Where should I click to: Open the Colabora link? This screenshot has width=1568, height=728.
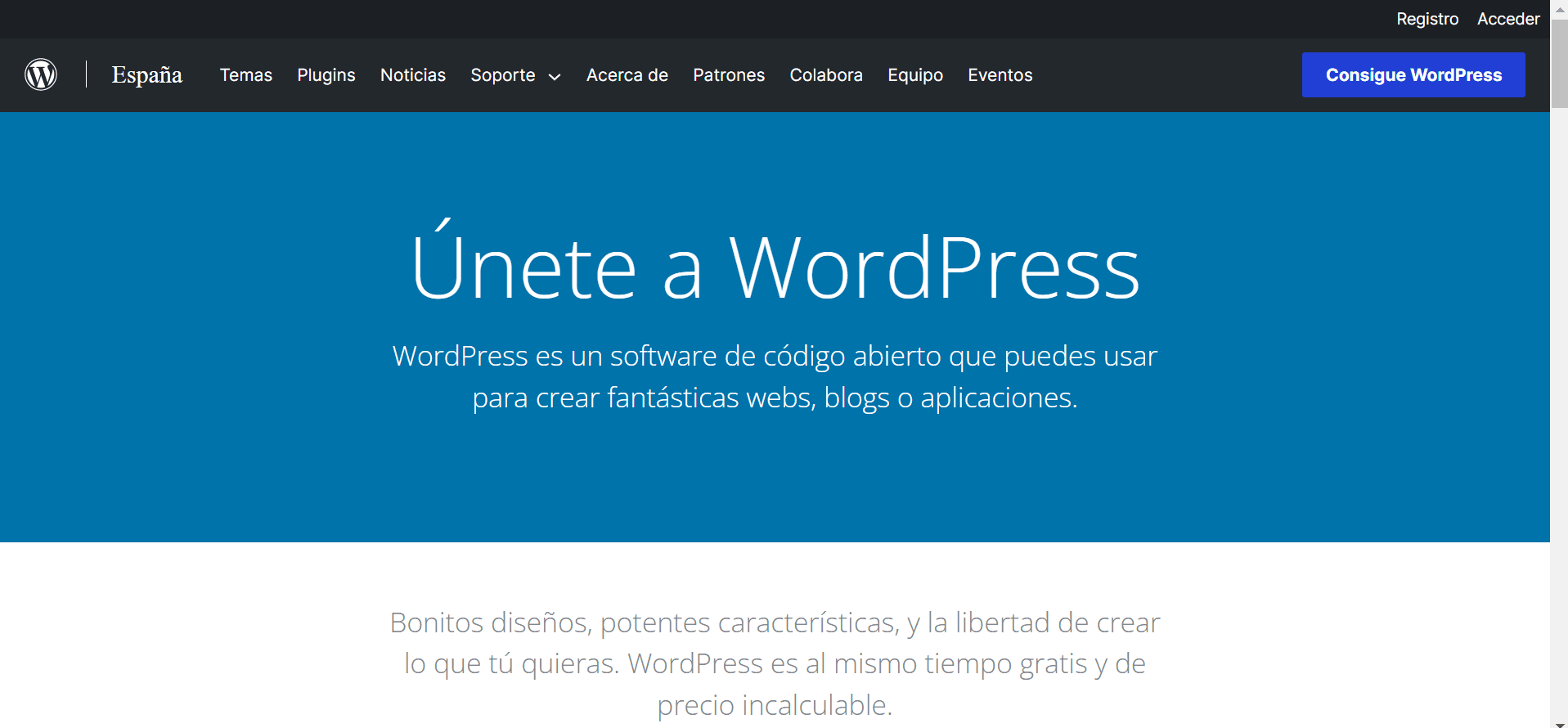[x=826, y=74]
